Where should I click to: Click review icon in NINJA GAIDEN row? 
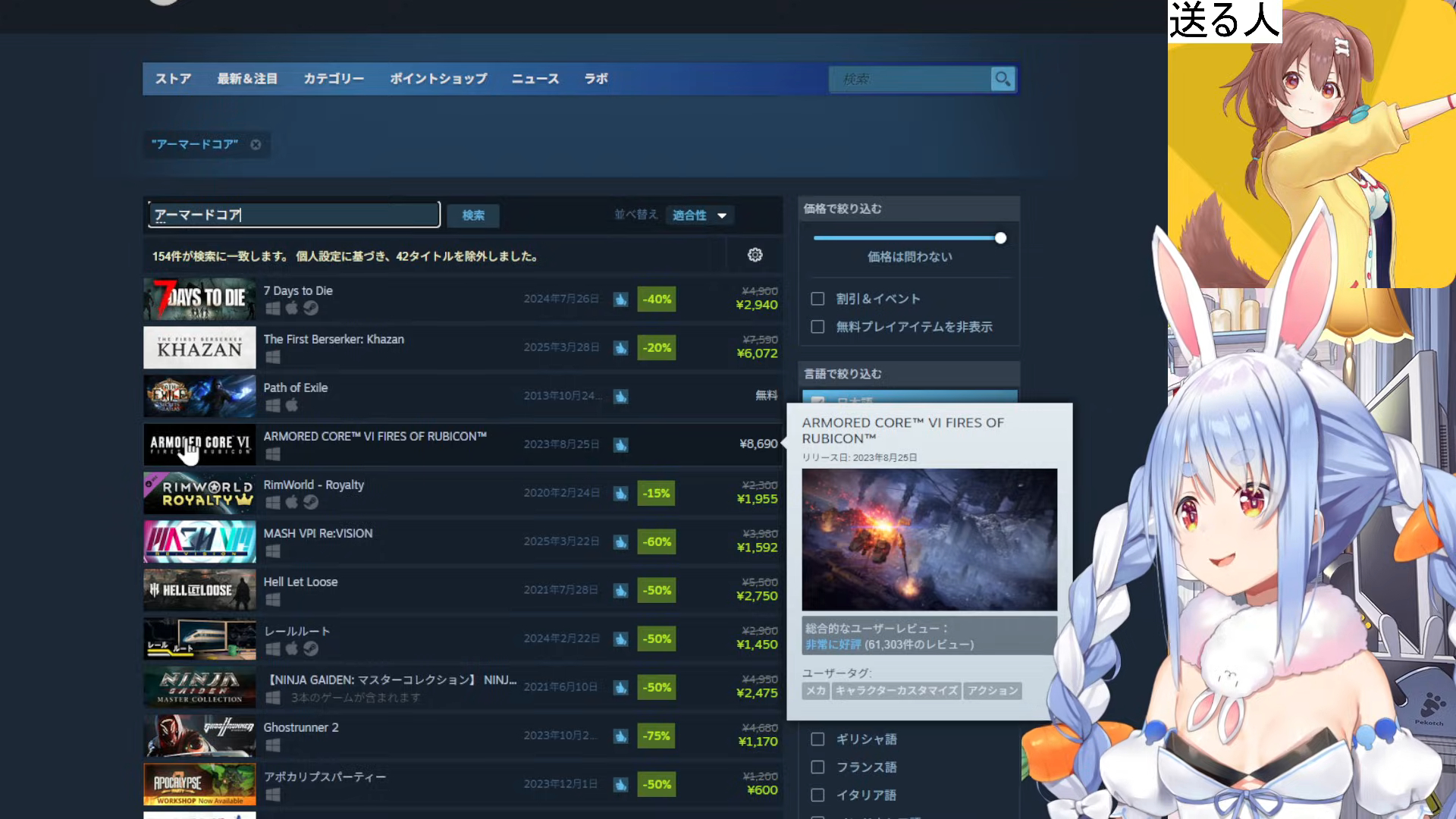[x=620, y=688]
